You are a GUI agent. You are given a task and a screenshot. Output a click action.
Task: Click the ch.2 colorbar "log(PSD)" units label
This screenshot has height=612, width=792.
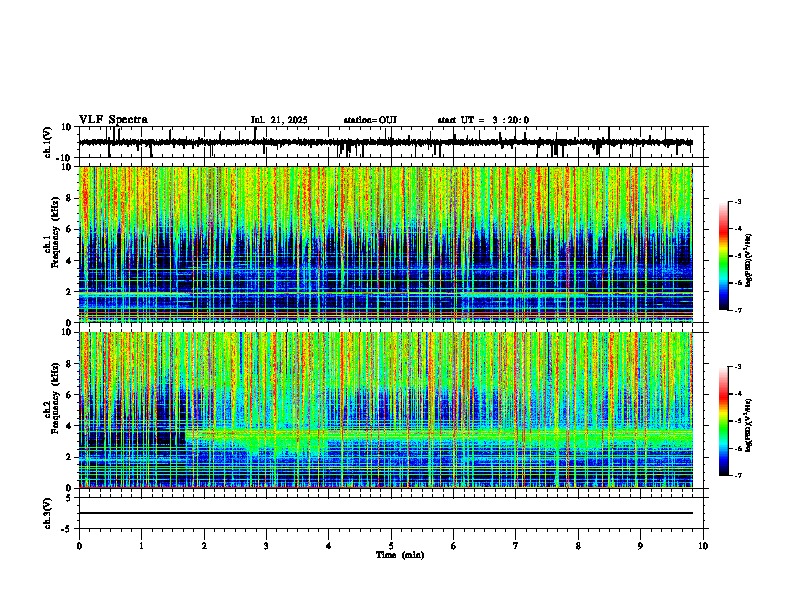(x=748, y=425)
